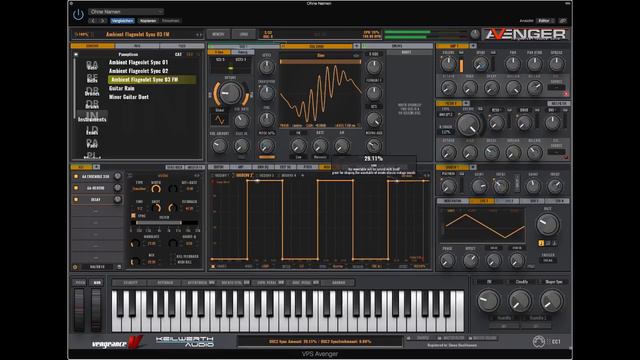The image size is (640, 360).
Task: Open the LFO trigger mode dropdown
Action: click(548, 260)
